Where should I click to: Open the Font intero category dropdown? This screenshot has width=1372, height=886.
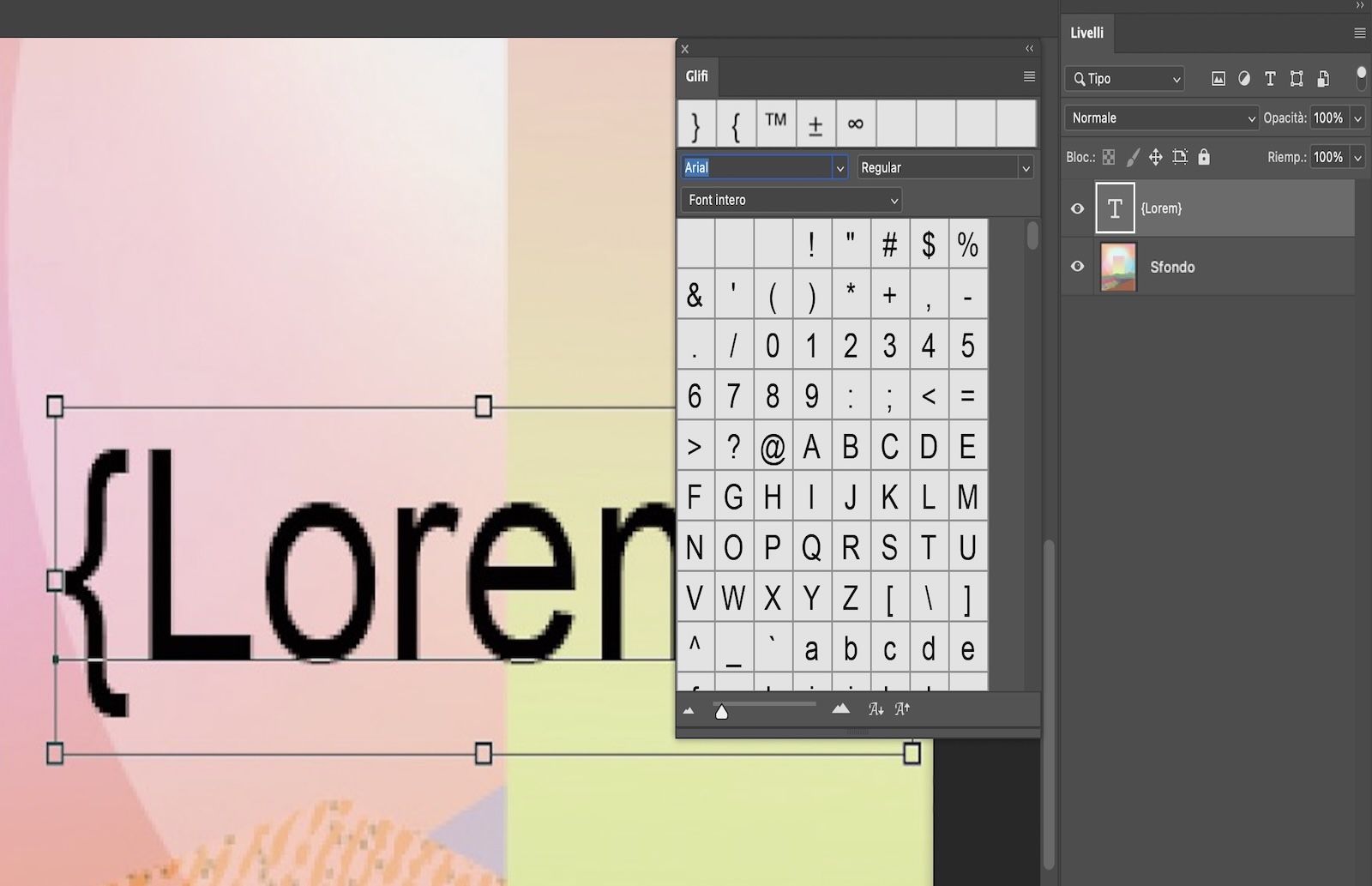(790, 200)
